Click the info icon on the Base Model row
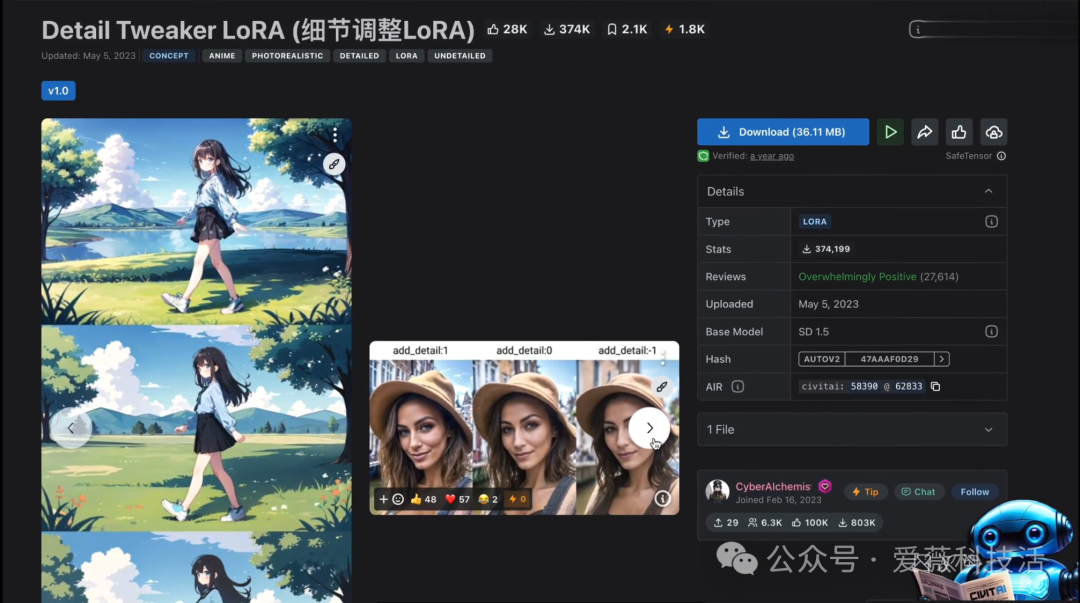 [x=991, y=331]
